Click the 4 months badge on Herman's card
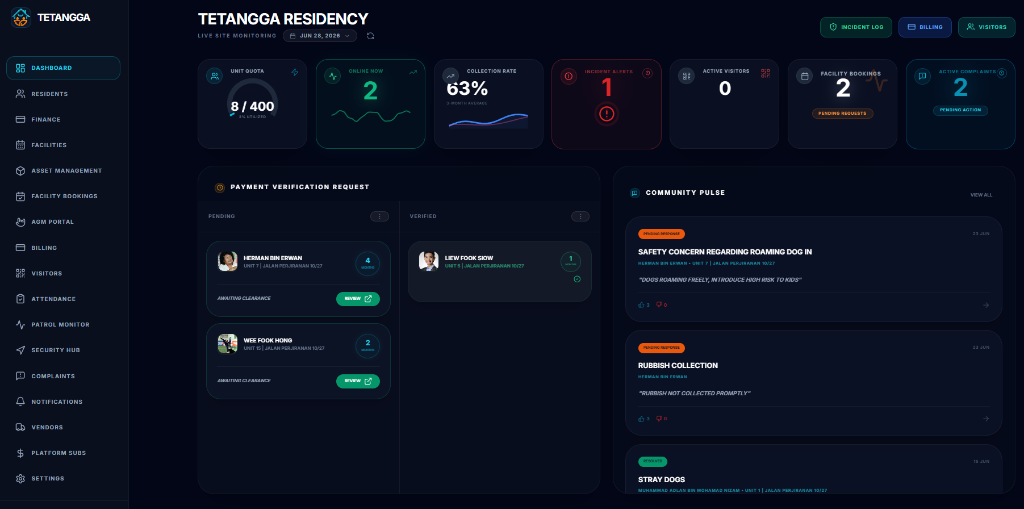The height and width of the screenshot is (509, 1024). point(368,263)
